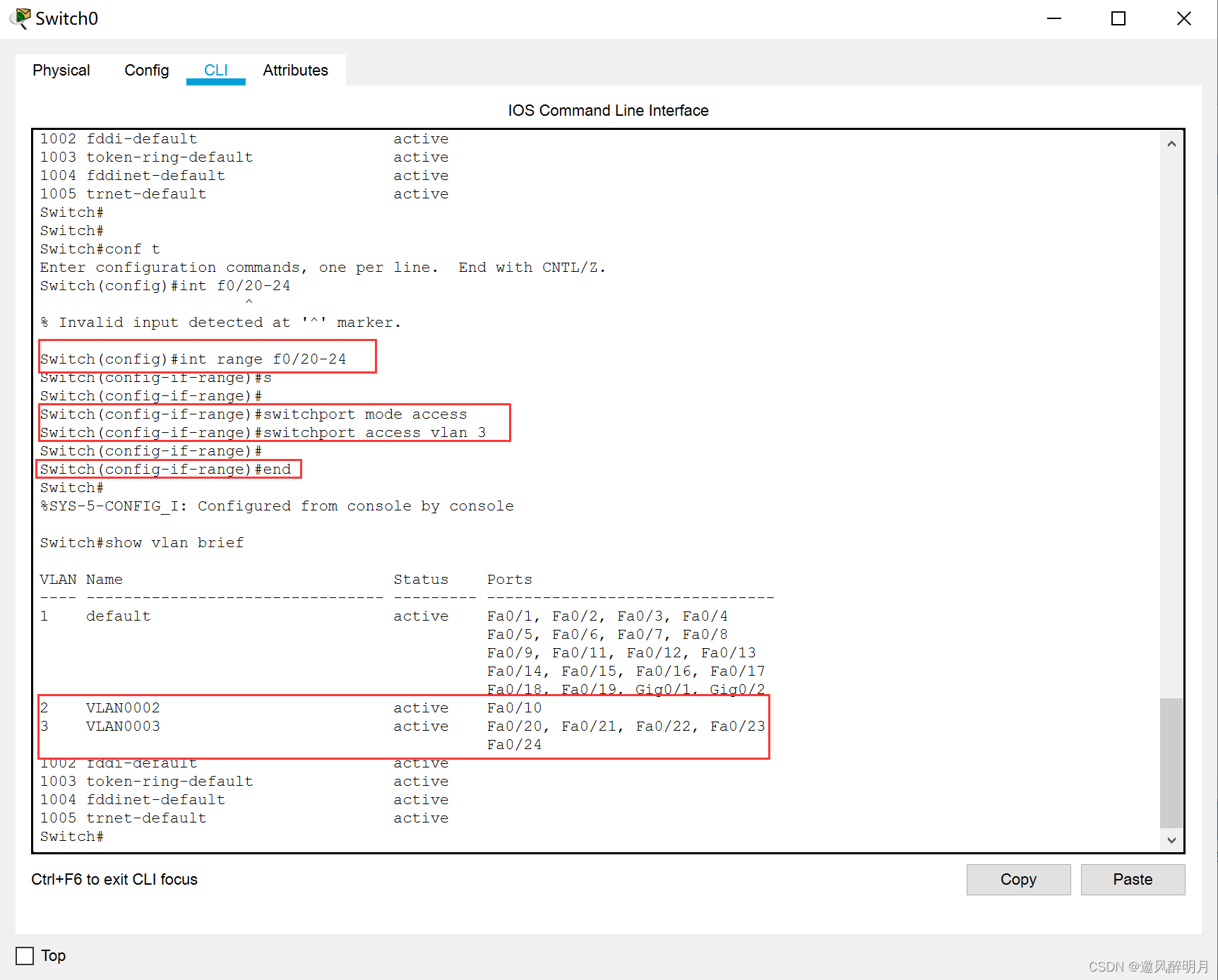Click the "show vlan brief" command line

click(x=142, y=543)
